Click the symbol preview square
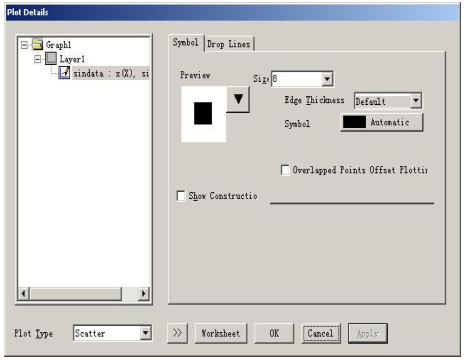464x361 pixels. [203, 114]
